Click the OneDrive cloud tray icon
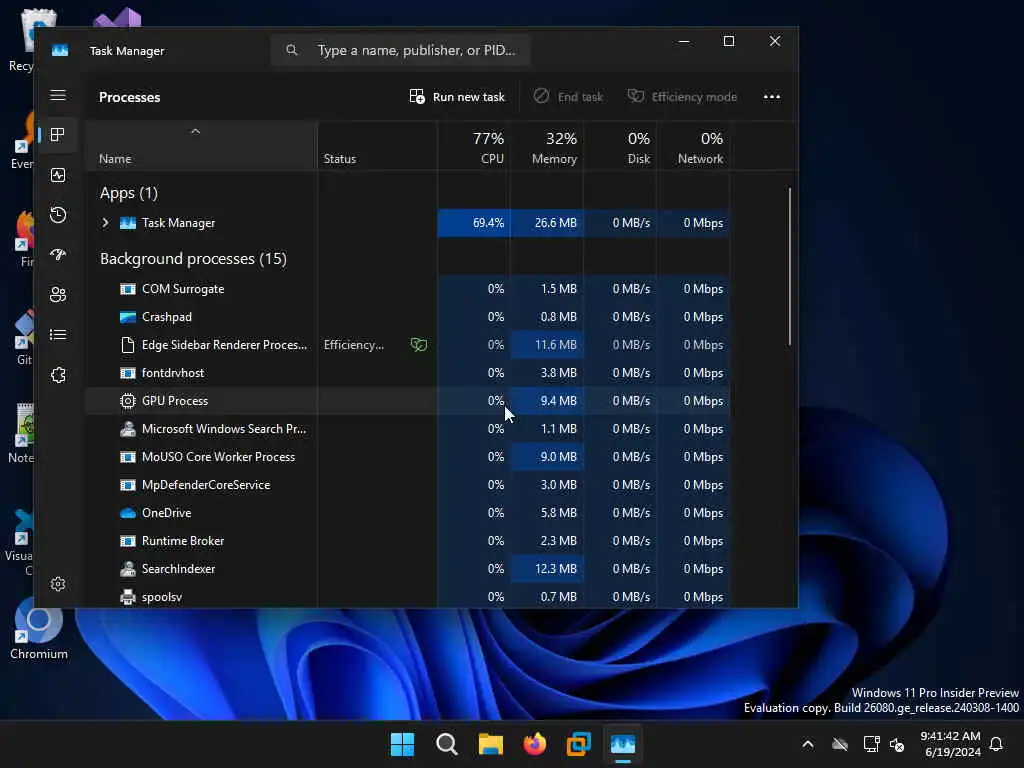The image size is (1024, 768). (840, 744)
